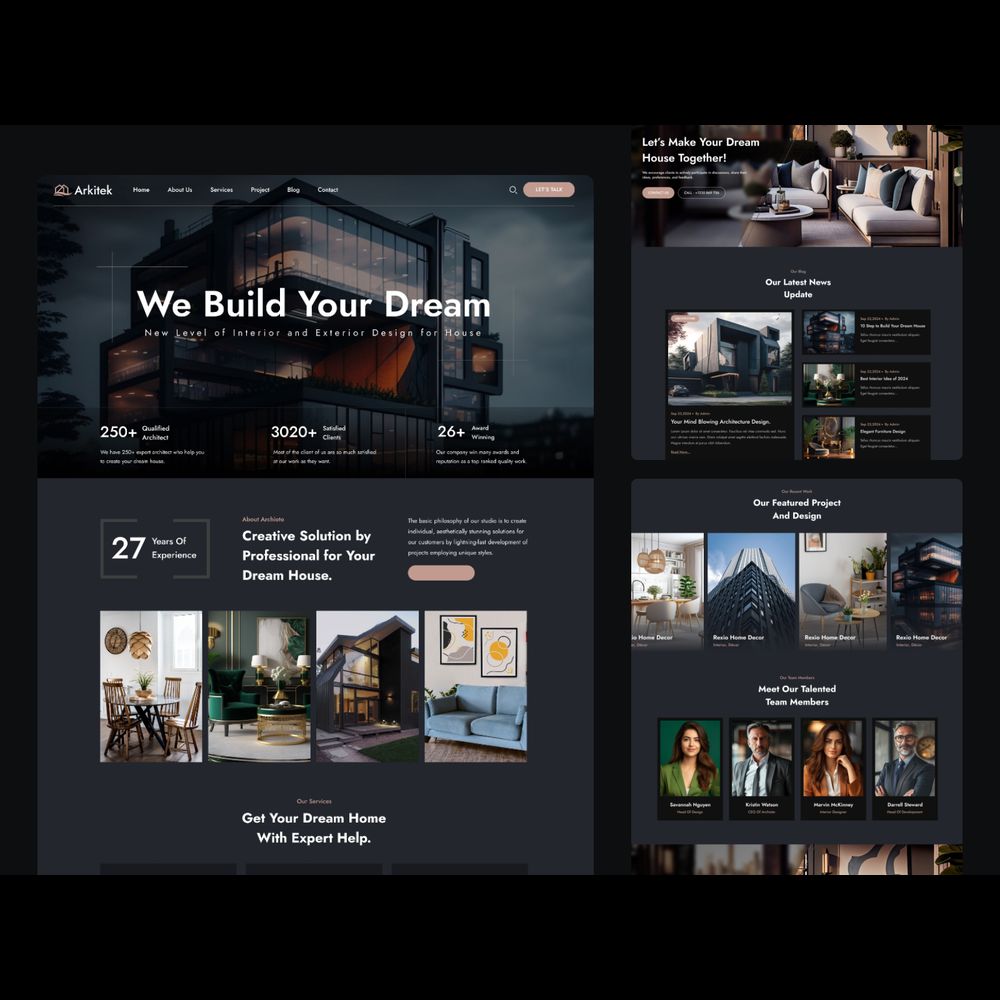This screenshot has height=1000, width=1000.
Task: Follow the Read More link under the featured article
Action: pyautogui.click(x=680, y=452)
